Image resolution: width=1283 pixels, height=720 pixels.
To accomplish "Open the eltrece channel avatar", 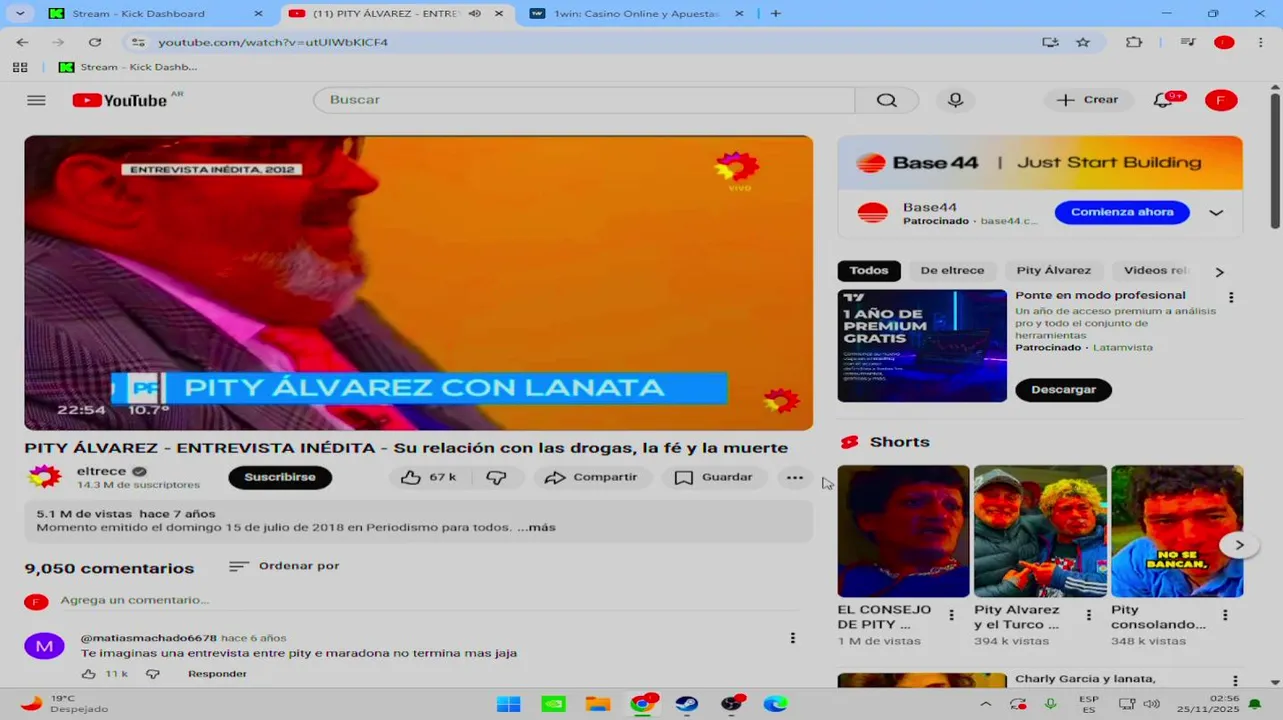I will (x=44, y=477).
